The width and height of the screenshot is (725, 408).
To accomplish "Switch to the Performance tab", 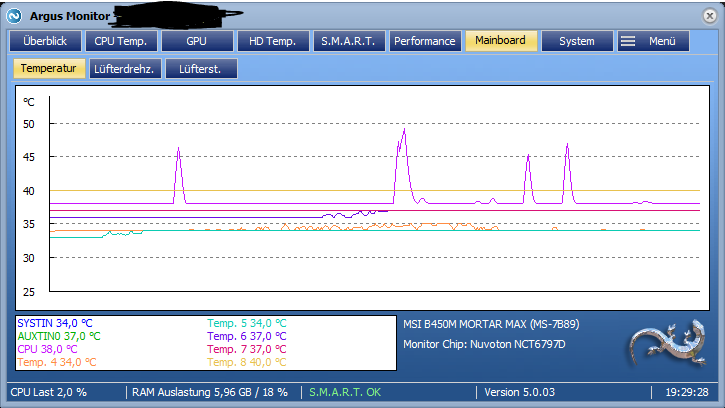I will click(425, 41).
